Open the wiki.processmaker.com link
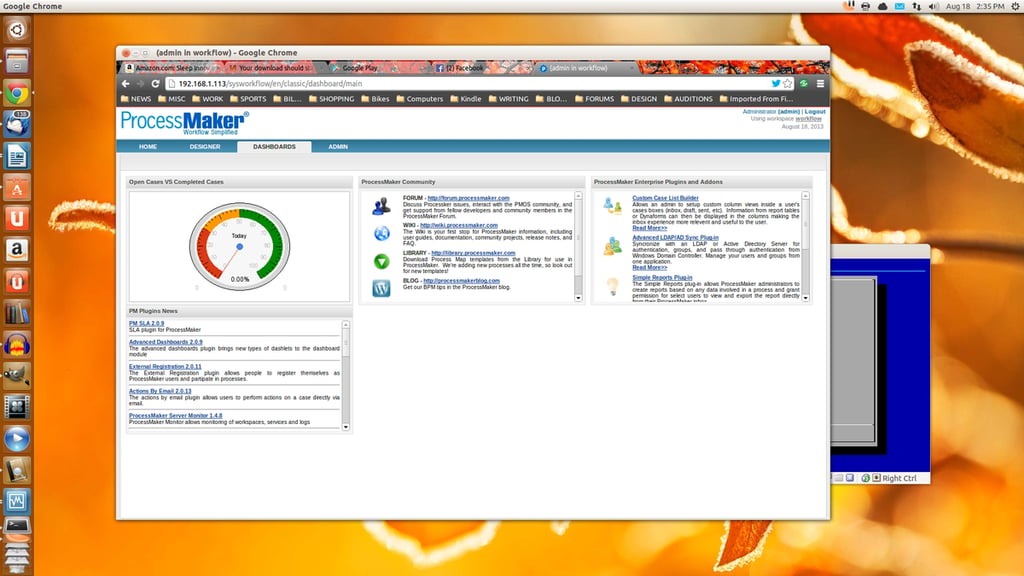This screenshot has height=576, width=1024. 458,225
